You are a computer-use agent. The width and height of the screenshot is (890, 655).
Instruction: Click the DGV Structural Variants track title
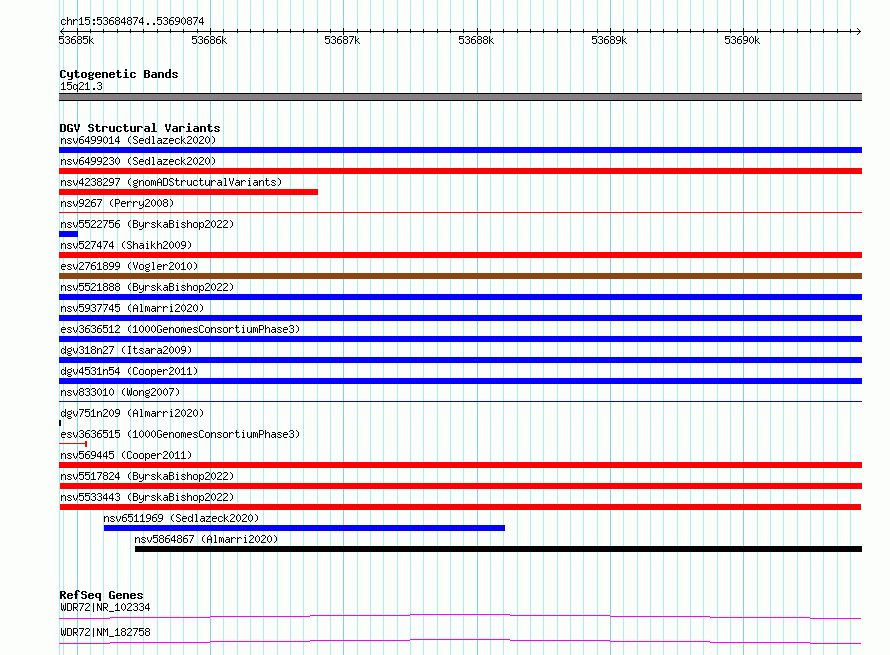tap(140, 128)
